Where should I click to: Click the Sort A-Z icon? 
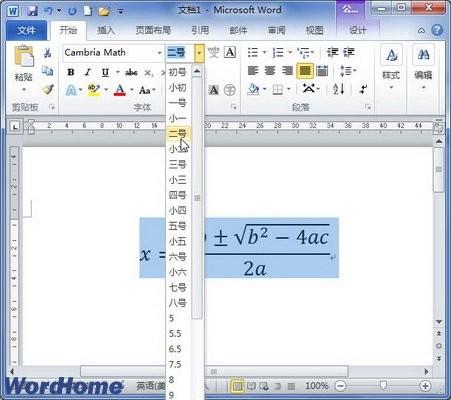339,89
